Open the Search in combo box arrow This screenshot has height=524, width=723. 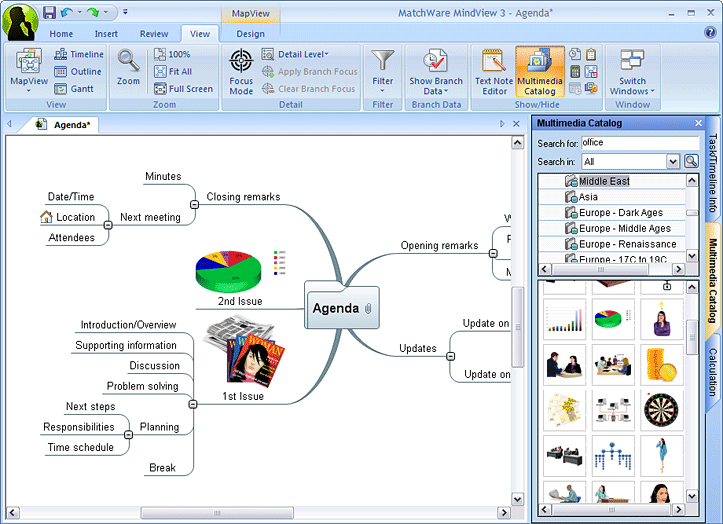[x=673, y=161]
